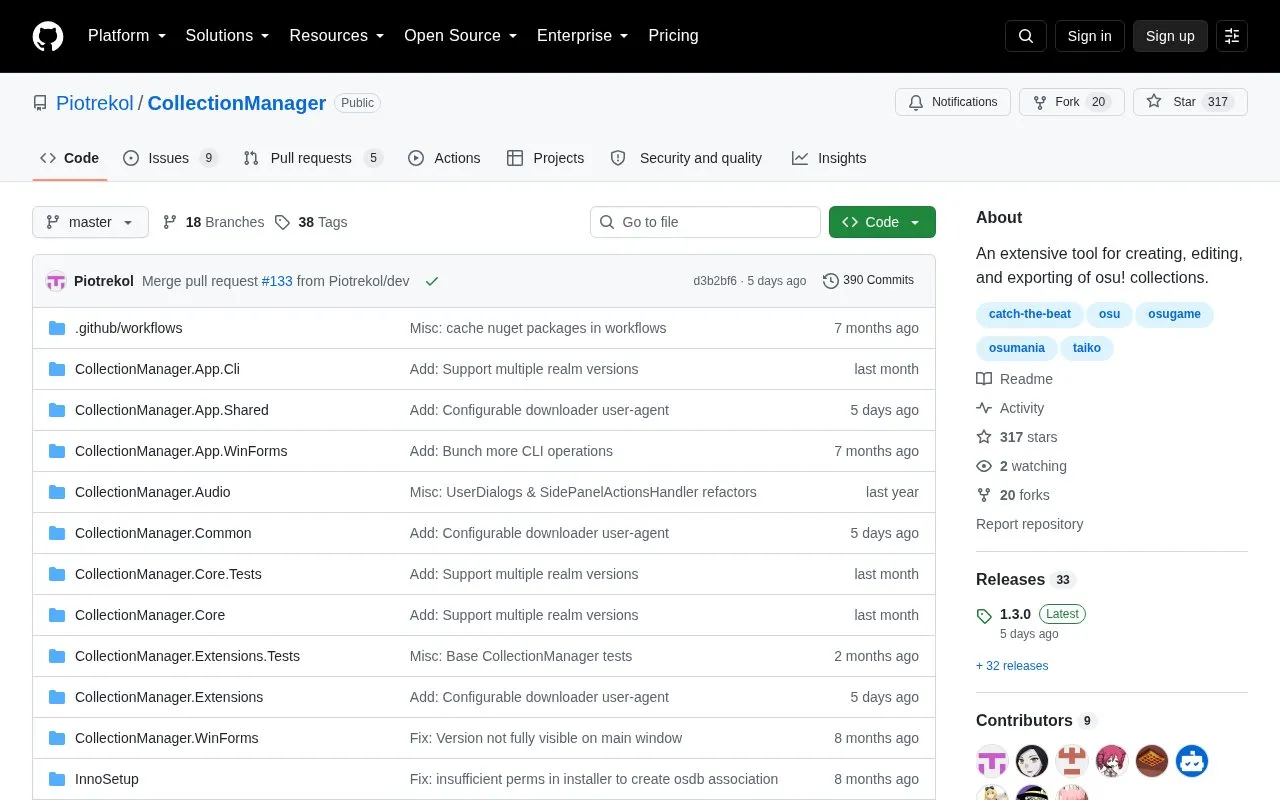Click the pulse icon beside Activity
The height and width of the screenshot is (800, 1280).
coord(984,408)
